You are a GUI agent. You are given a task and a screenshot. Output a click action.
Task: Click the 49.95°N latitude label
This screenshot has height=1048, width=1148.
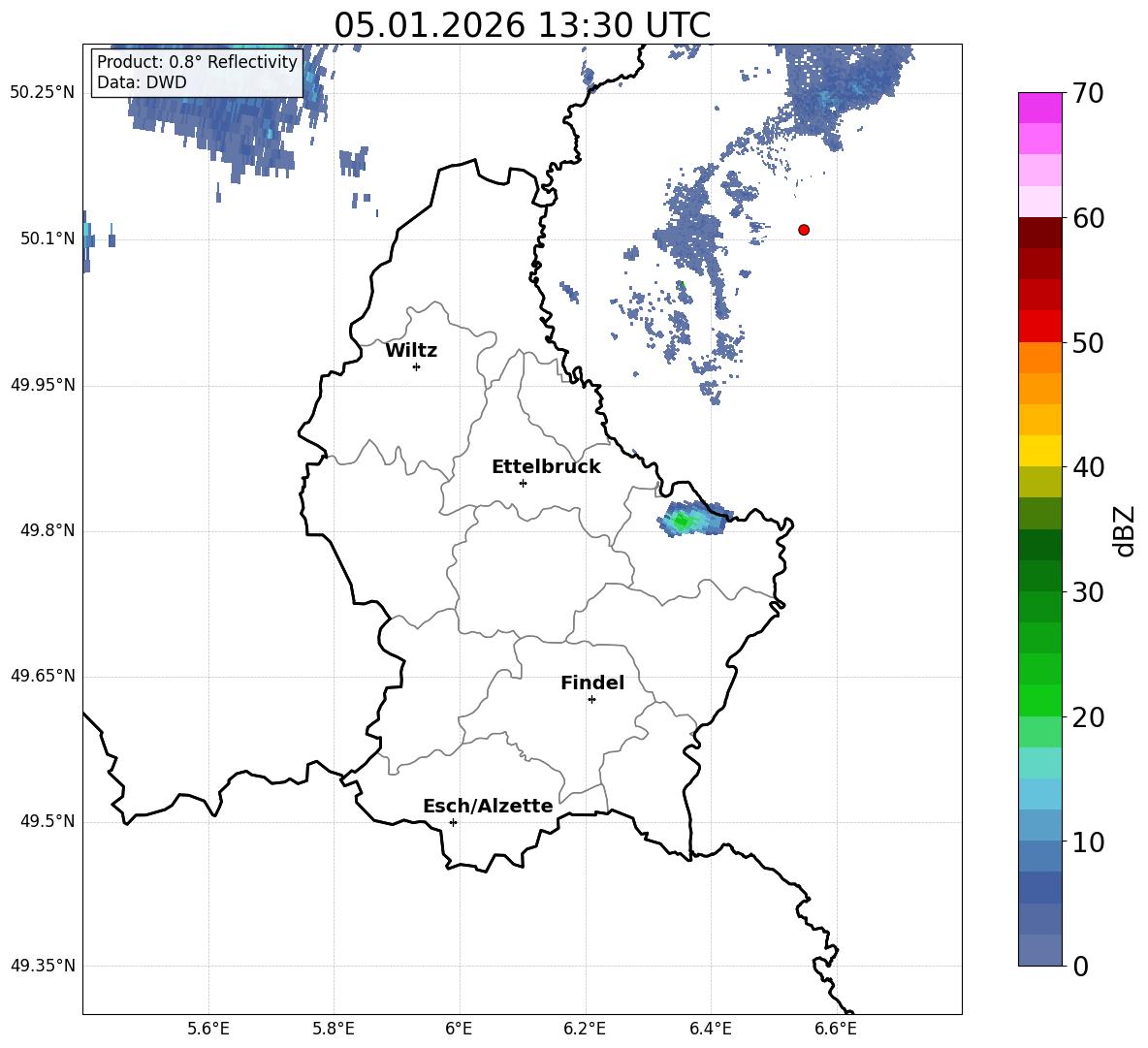click(x=42, y=385)
